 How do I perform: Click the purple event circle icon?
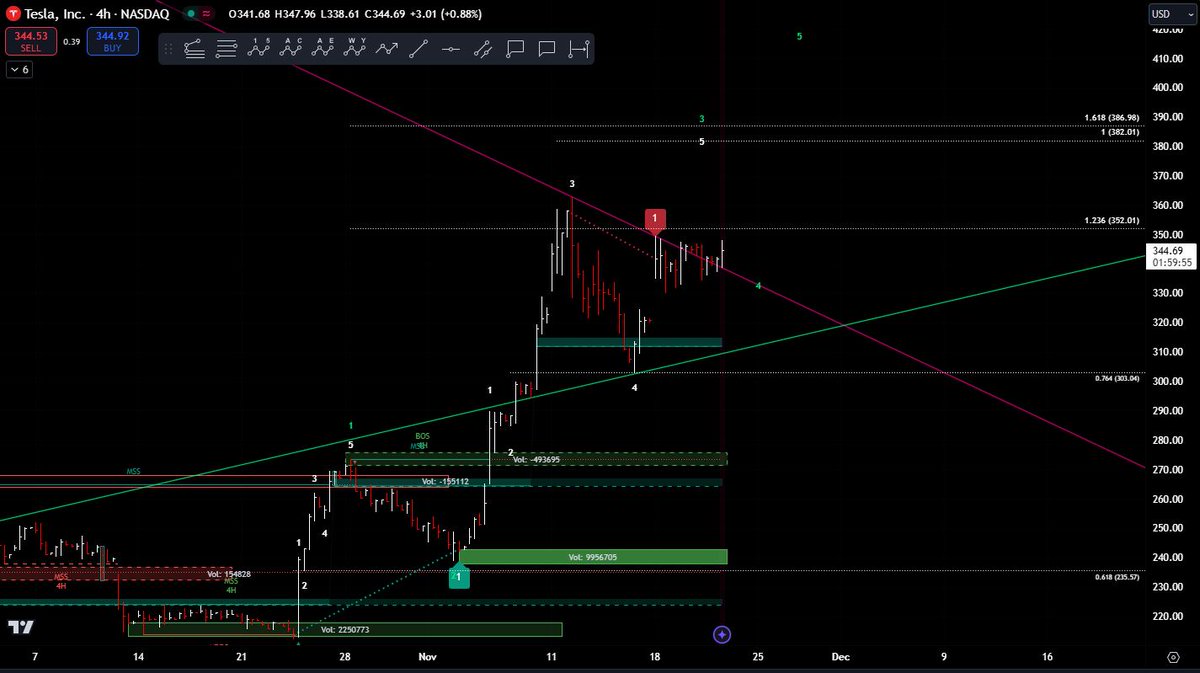(x=723, y=634)
